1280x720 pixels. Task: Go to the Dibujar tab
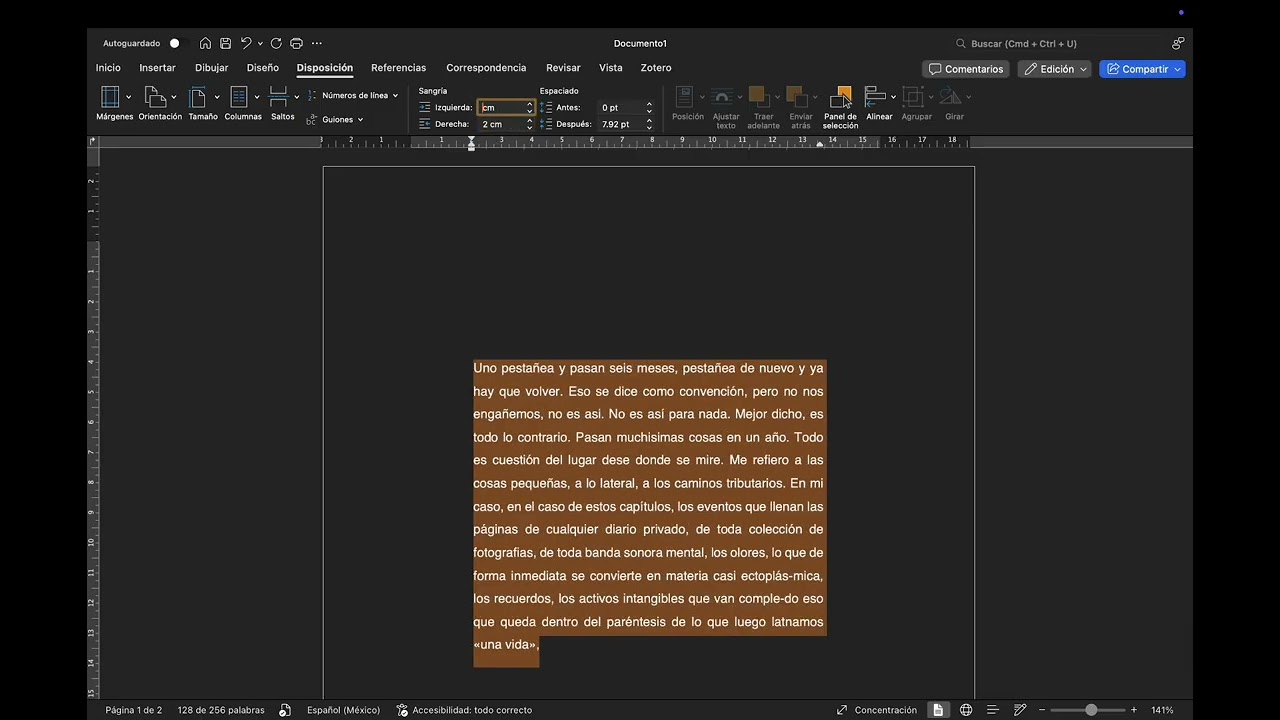pyautogui.click(x=211, y=68)
